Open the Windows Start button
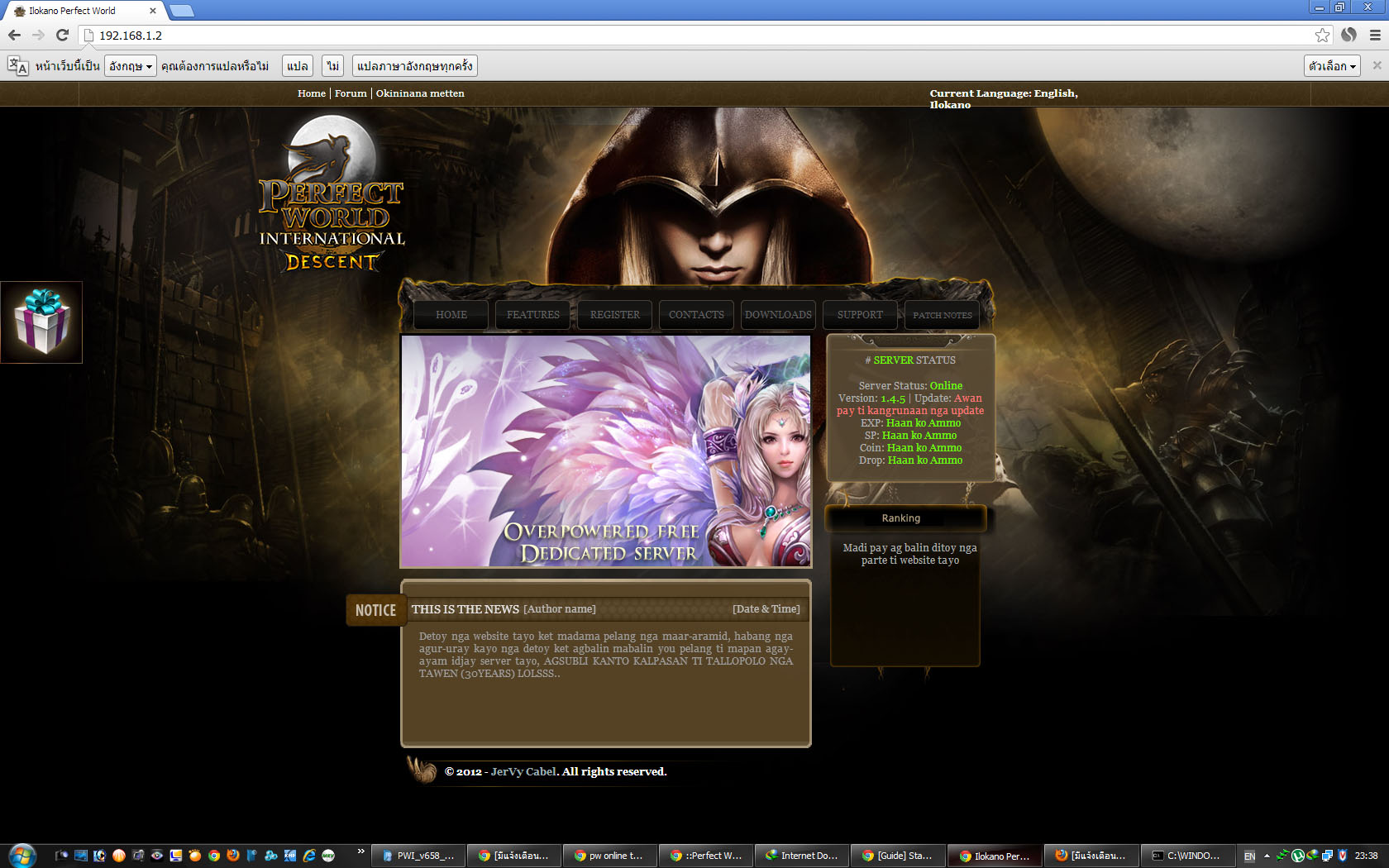Screen dimensions: 1389x868 (22, 856)
